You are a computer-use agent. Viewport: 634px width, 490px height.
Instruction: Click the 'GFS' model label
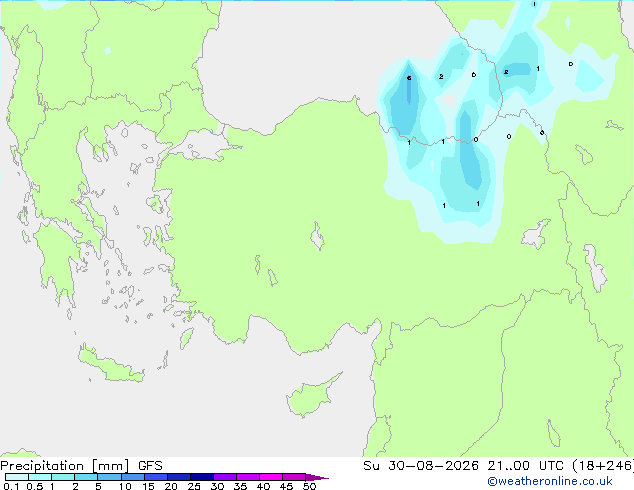[x=150, y=466]
